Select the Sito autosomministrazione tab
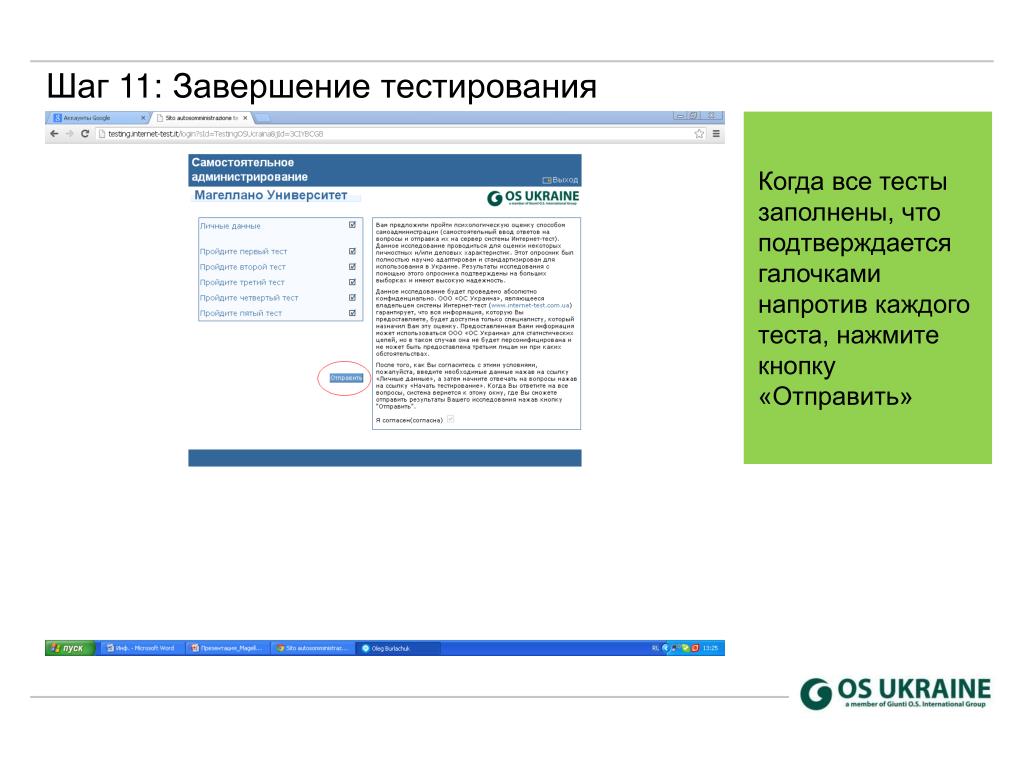 (201, 118)
